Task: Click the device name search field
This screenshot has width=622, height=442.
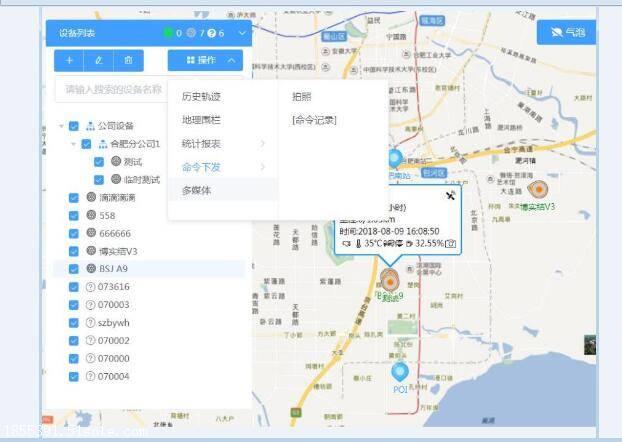Action: [x=112, y=90]
